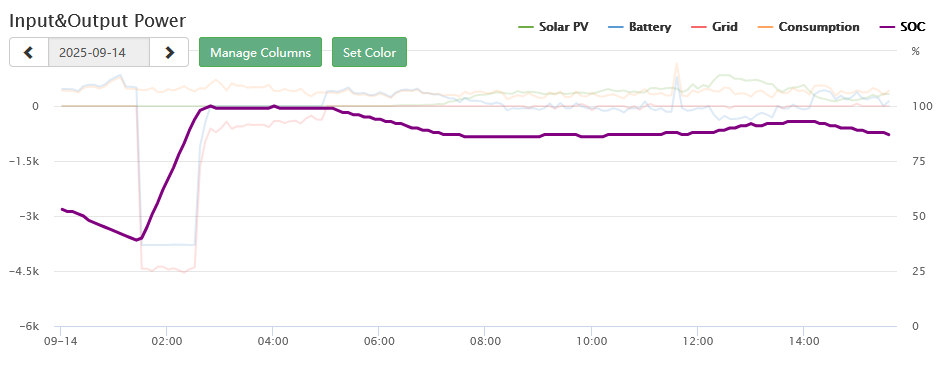The height and width of the screenshot is (368, 939).
Task: Click the 12:00 tick label on time axis
Action: 697,342
